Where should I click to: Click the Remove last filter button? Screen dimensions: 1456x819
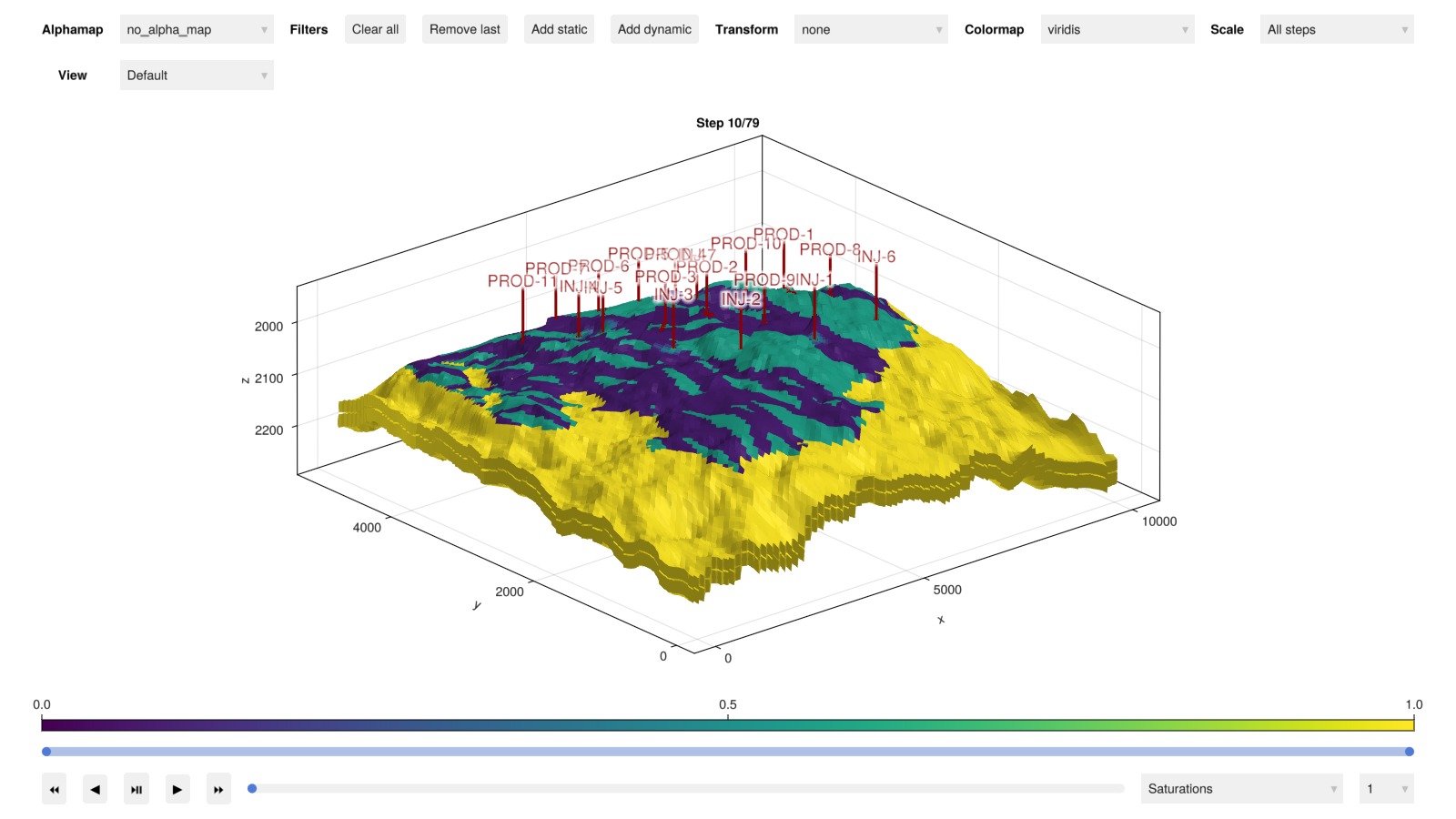pos(464,29)
